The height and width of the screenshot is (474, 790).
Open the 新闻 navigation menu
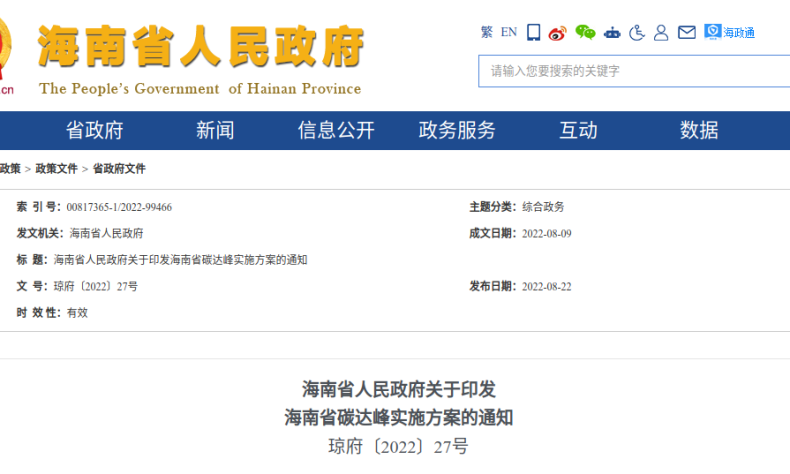215,130
